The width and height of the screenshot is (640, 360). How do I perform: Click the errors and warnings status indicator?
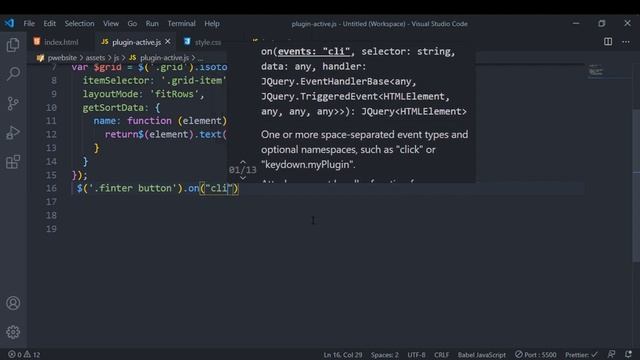(24, 355)
